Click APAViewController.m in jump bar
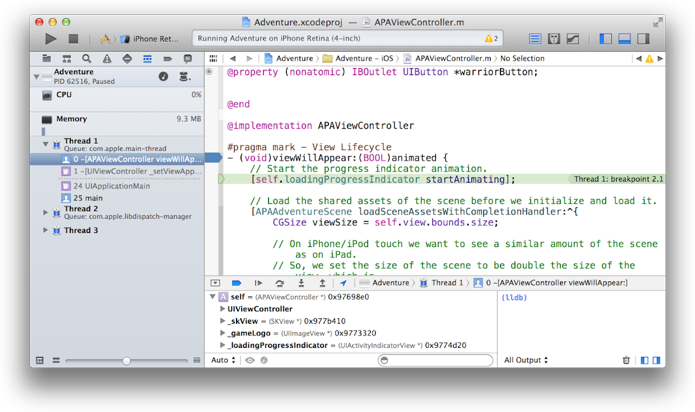This screenshot has height=412, width=695. (447, 58)
